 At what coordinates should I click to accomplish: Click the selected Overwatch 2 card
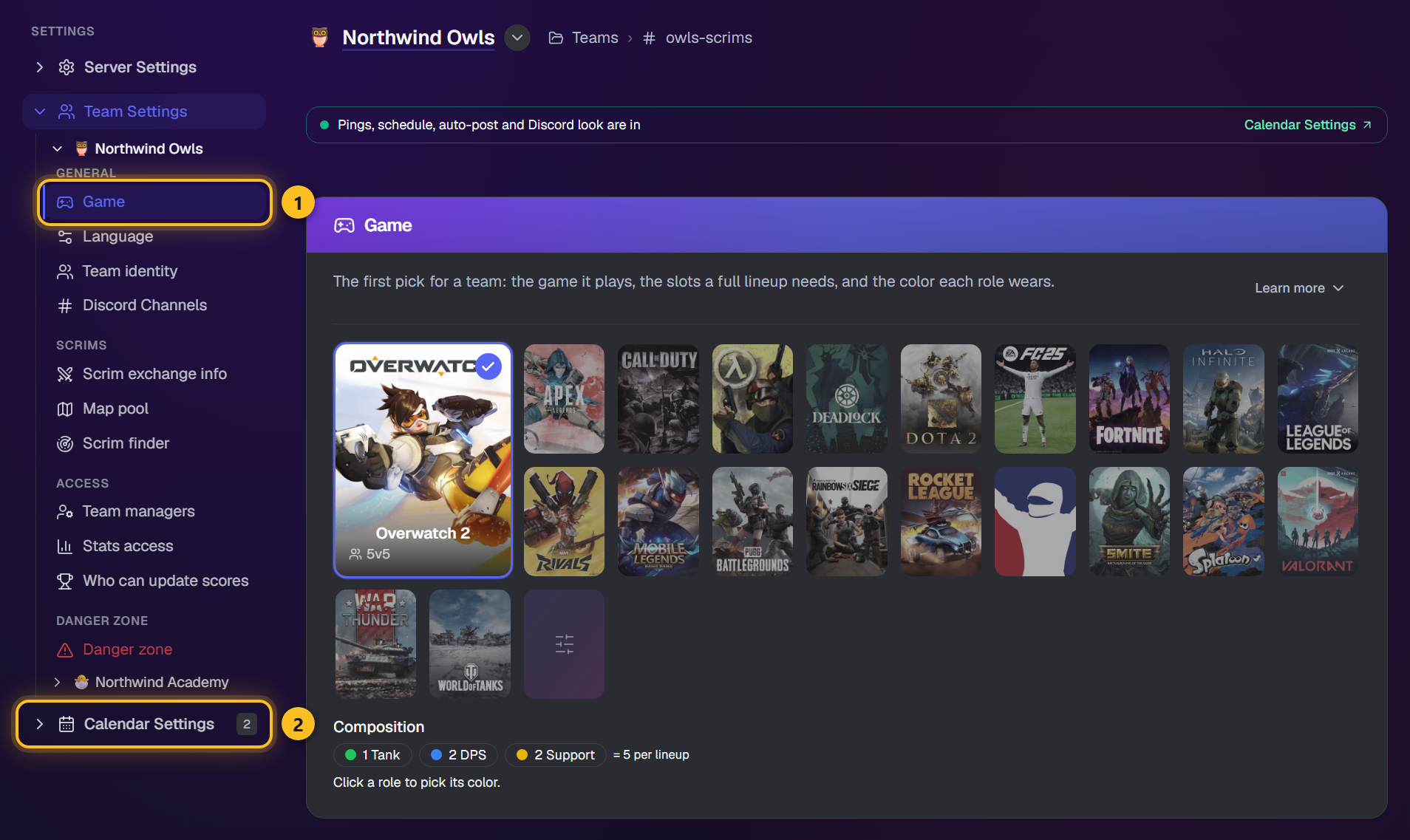pyautogui.click(x=423, y=460)
